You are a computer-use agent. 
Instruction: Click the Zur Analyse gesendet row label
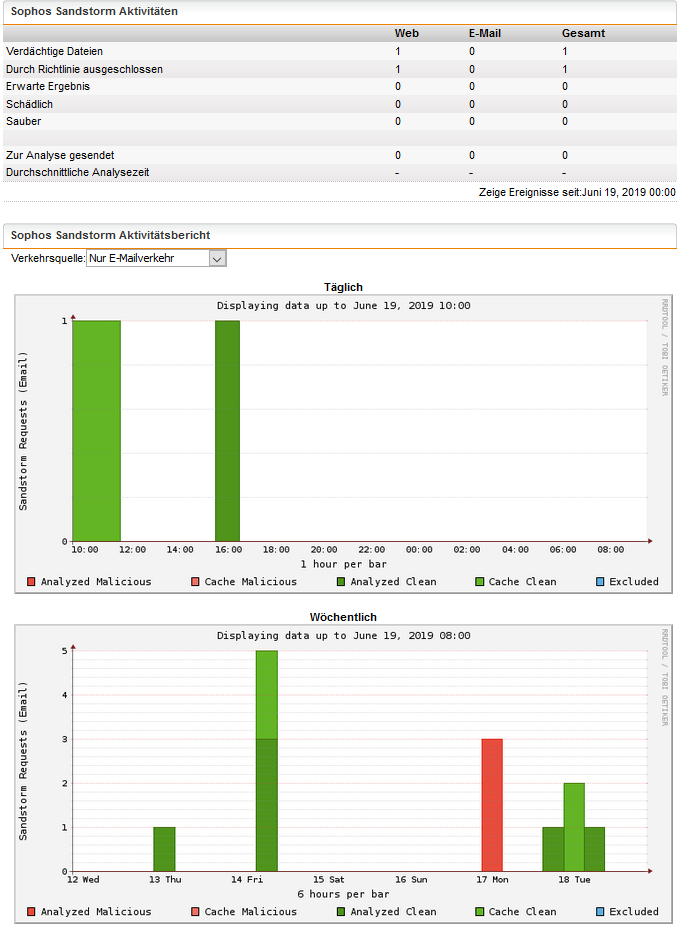click(x=60, y=155)
